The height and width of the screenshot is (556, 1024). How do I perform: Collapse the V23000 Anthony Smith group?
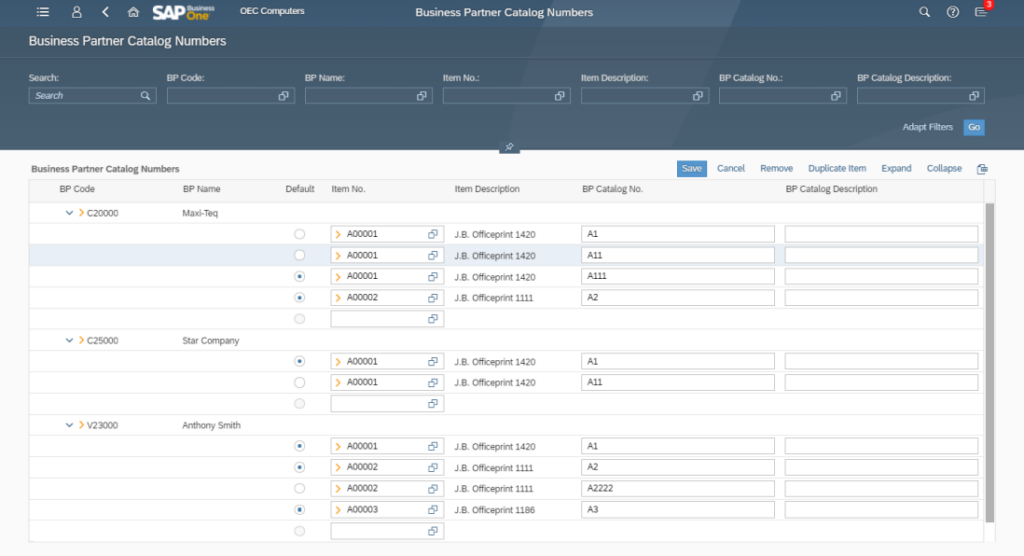point(69,425)
